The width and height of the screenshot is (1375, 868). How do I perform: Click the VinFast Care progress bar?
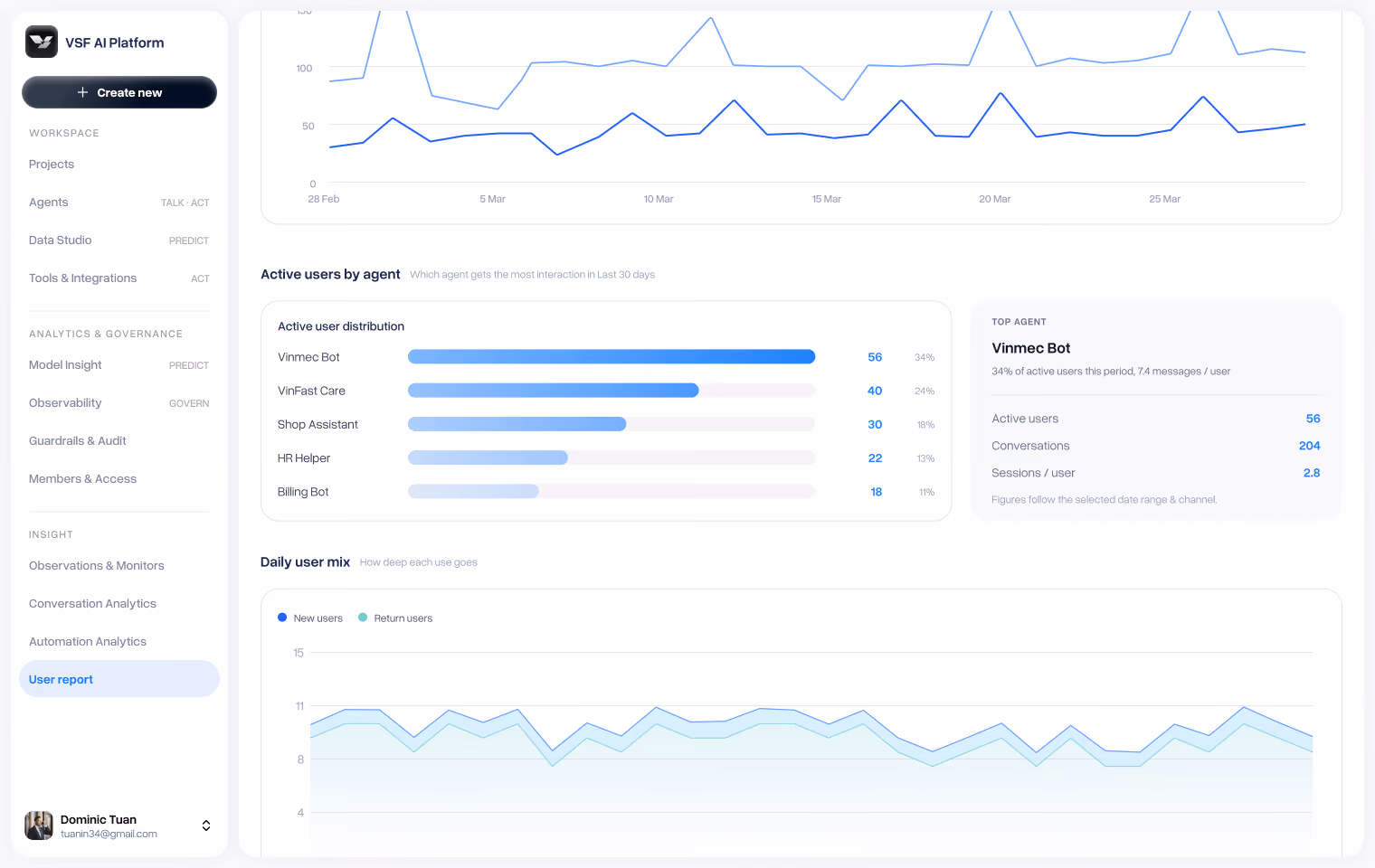point(612,391)
